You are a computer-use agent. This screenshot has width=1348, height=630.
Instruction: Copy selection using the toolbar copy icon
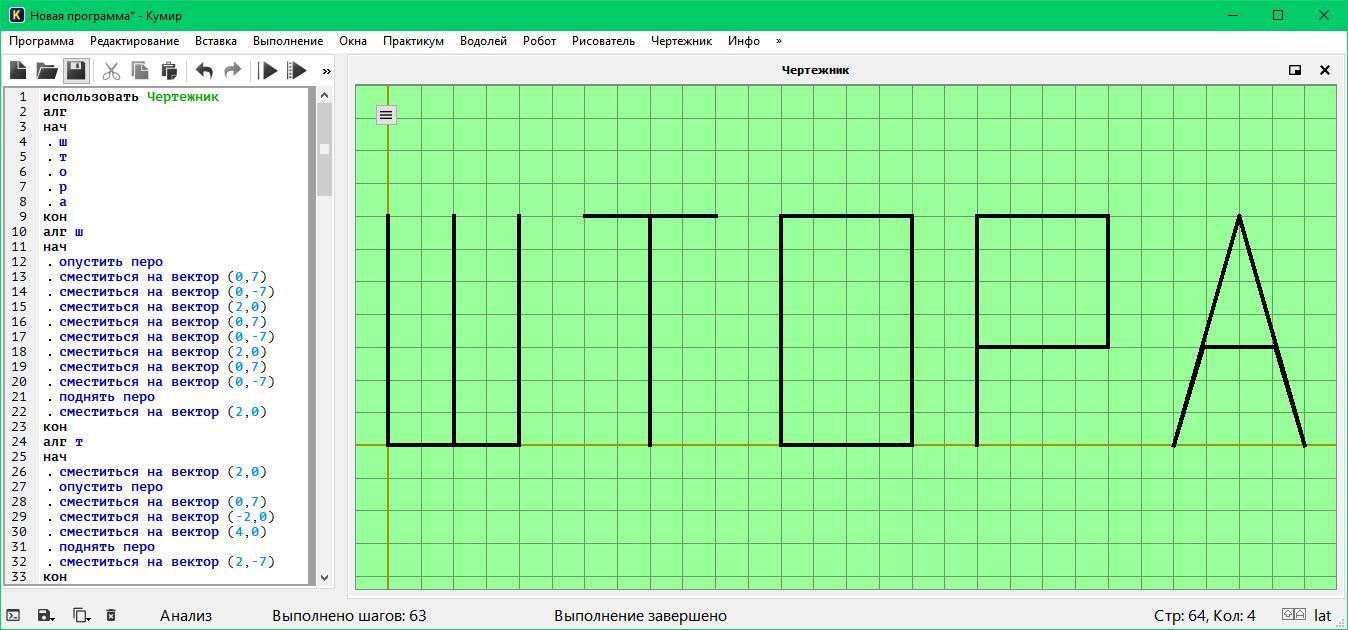[140, 70]
